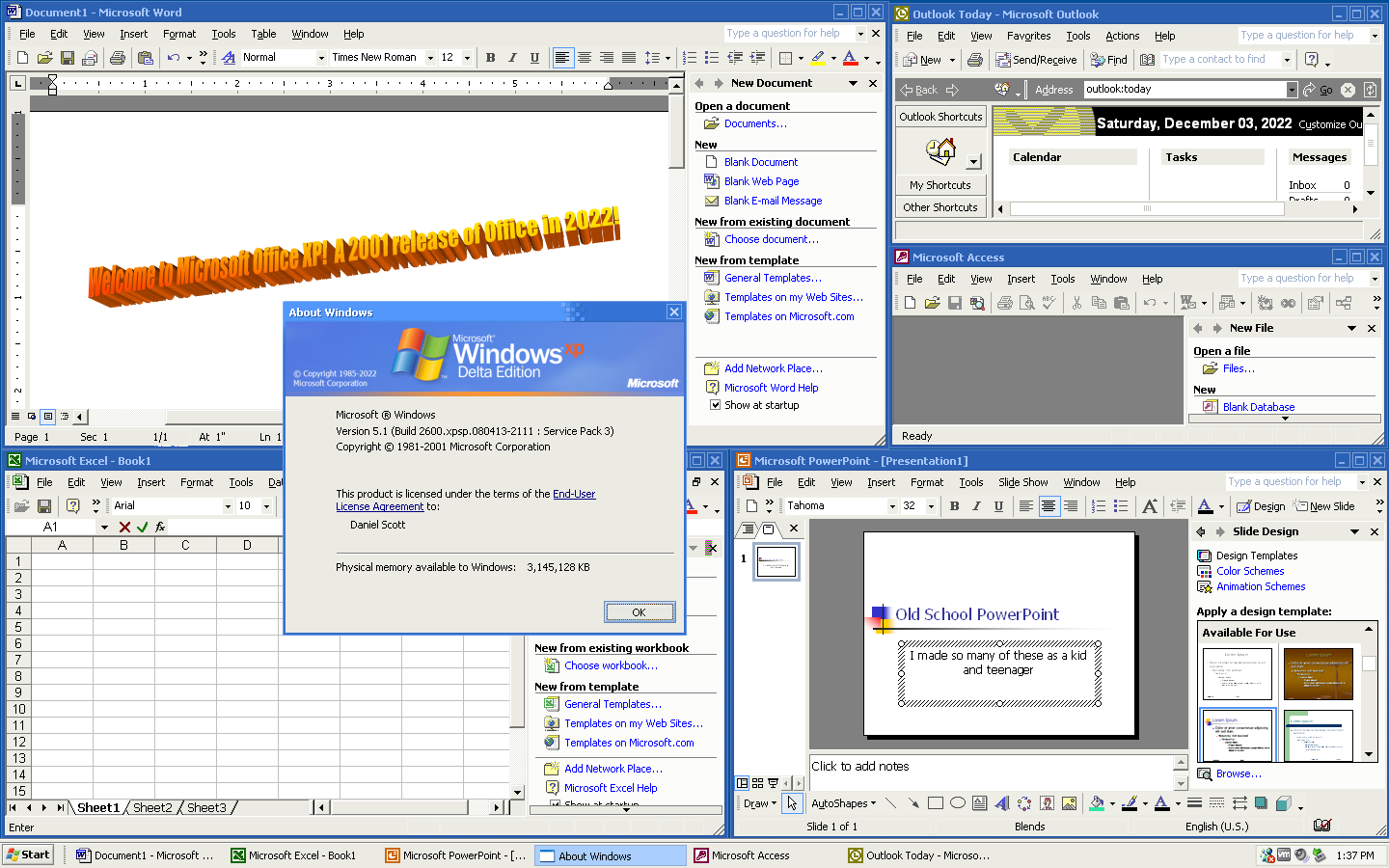Toggle Bold formatting in PowerPoint's toolbar
The height and width of the screenshot is (868, 1389).
(954, 505)
